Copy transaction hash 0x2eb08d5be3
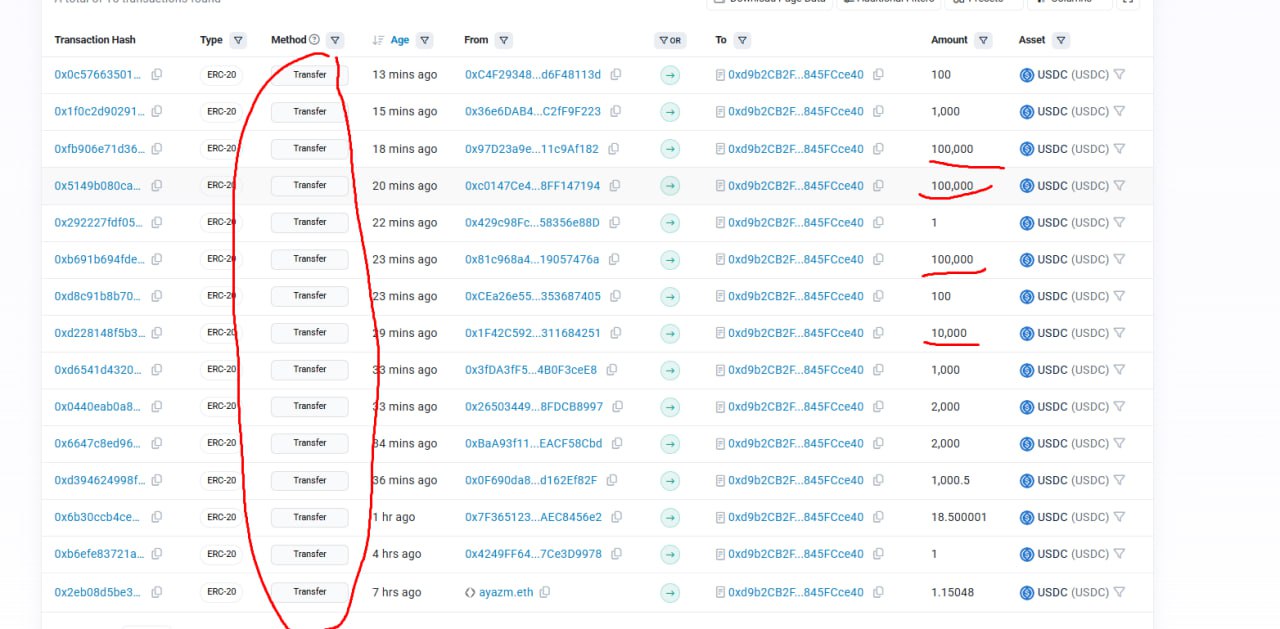Screen dimensions: 1280x629 point(156,592)
